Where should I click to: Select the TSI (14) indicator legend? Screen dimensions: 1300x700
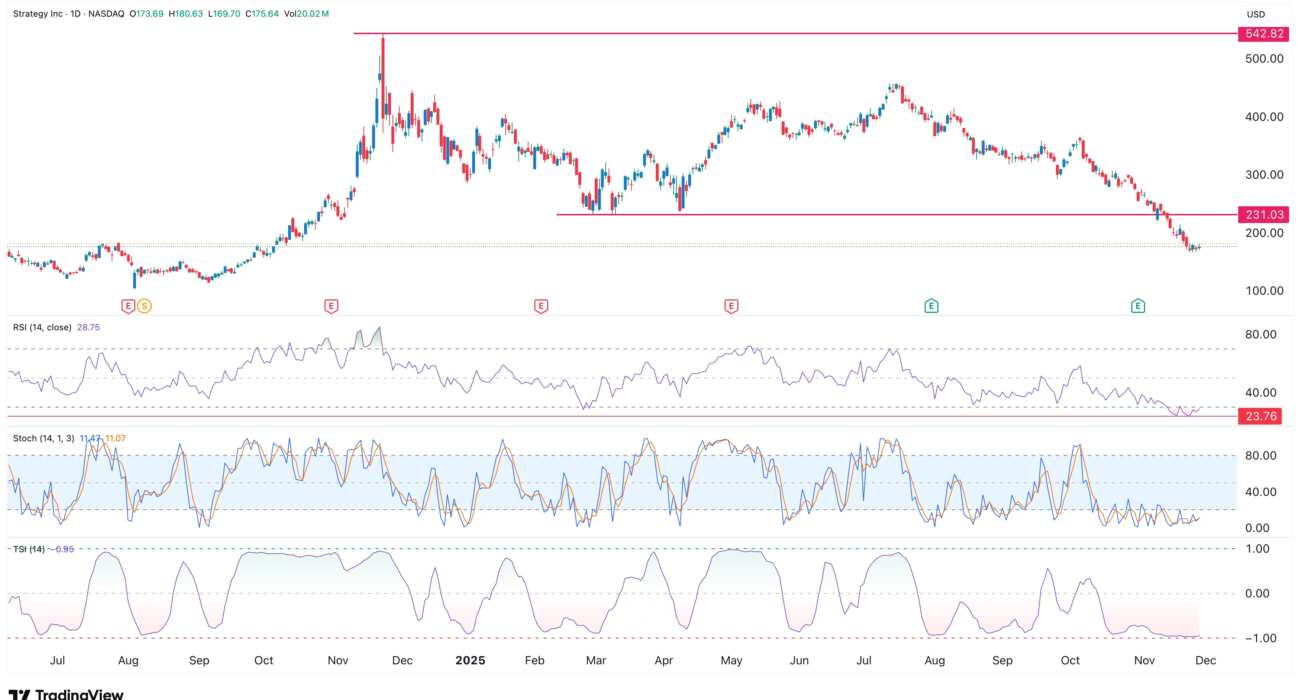click(29, 549)
